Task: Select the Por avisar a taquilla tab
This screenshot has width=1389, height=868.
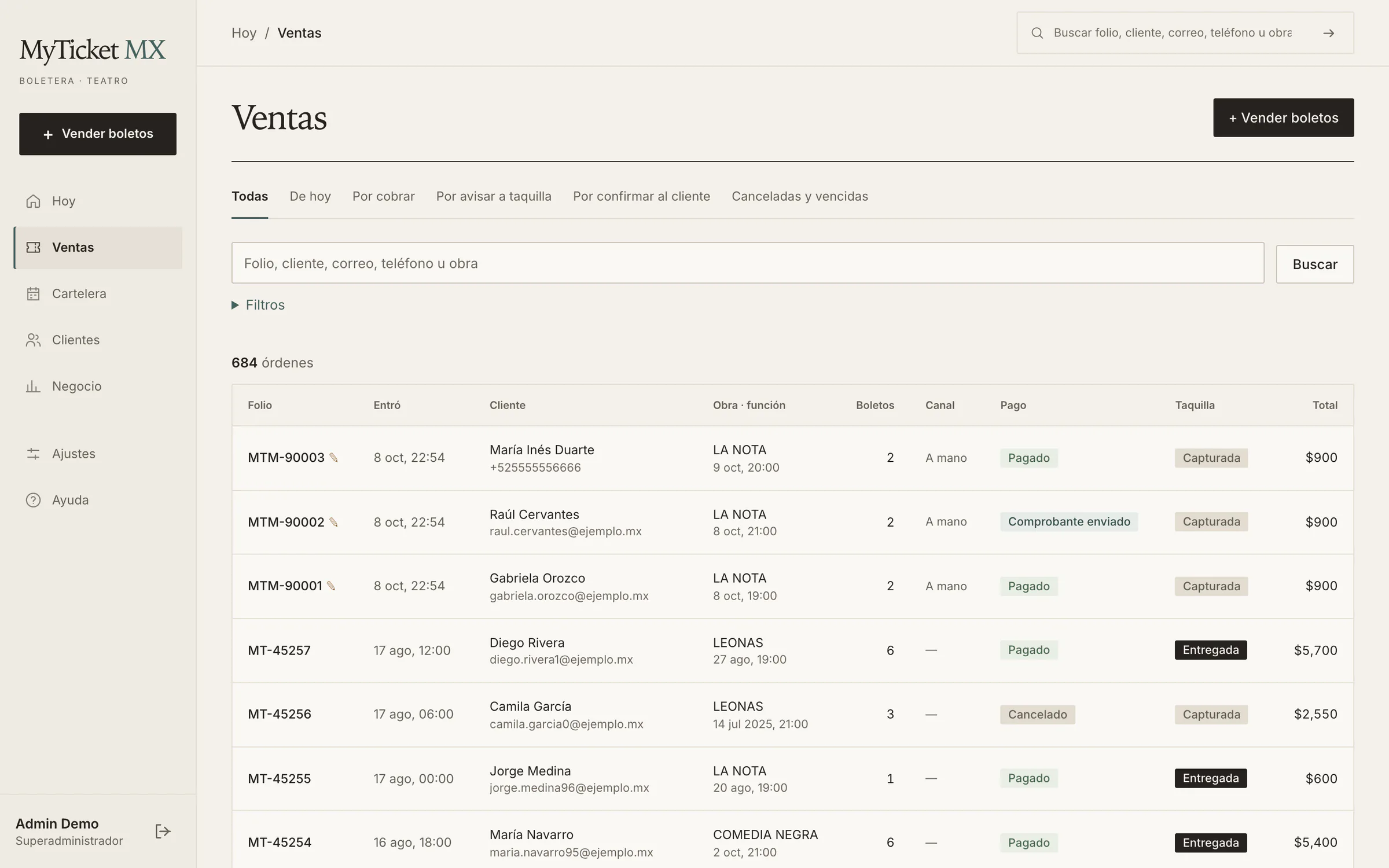Action: [494, 196]
